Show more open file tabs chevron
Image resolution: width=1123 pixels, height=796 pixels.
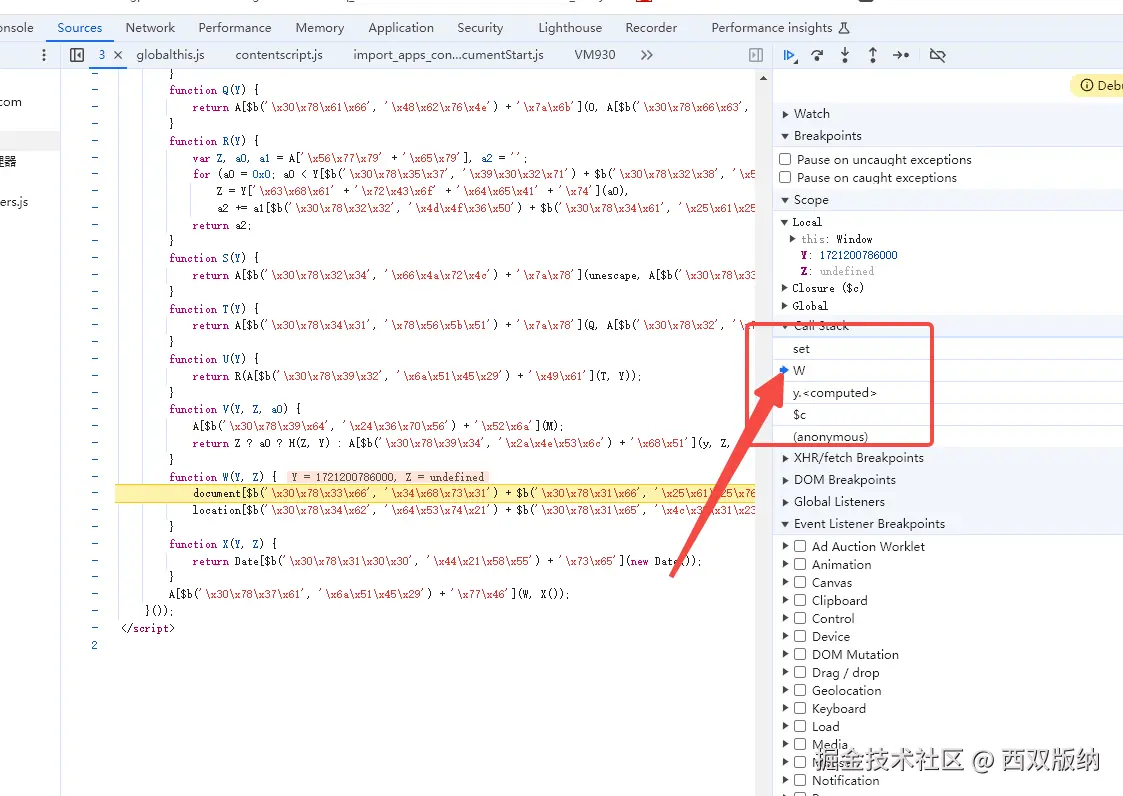[647, 55]
